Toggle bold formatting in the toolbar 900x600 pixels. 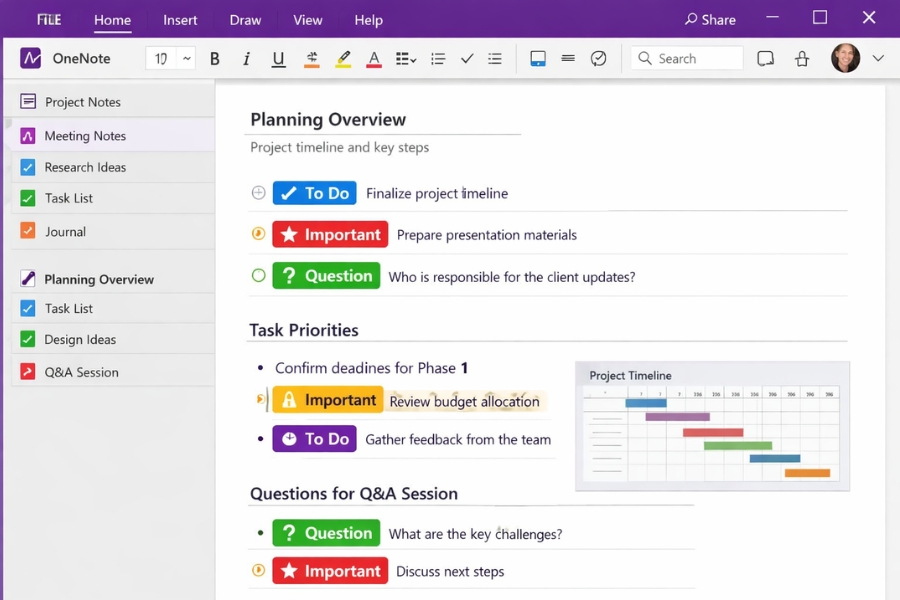214,58
